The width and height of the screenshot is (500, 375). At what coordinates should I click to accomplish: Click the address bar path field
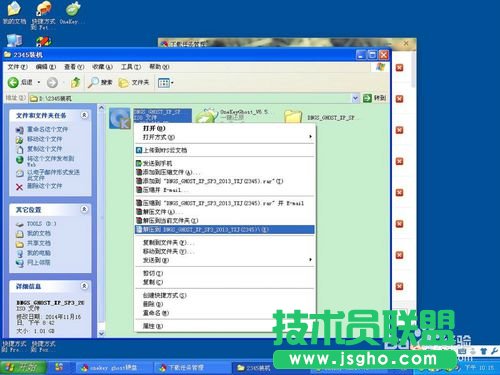click(x=189, y=98)
